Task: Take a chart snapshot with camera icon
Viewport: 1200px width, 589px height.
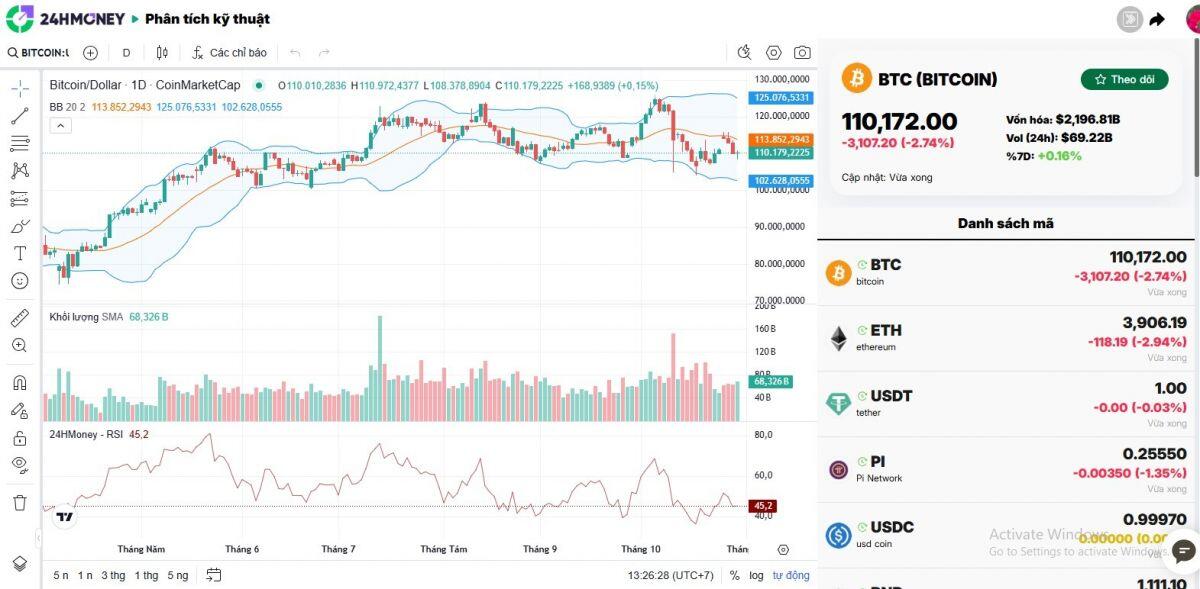Action: (802, 52)
